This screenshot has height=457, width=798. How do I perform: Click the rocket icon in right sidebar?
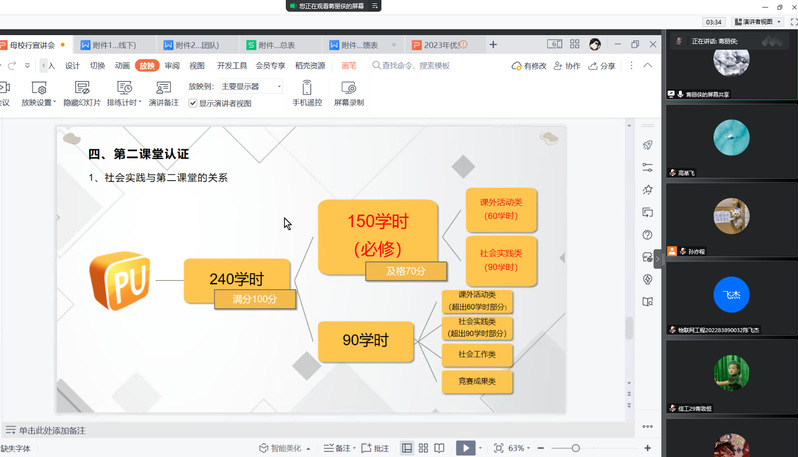pyautogui.click(x=648, y=146)
